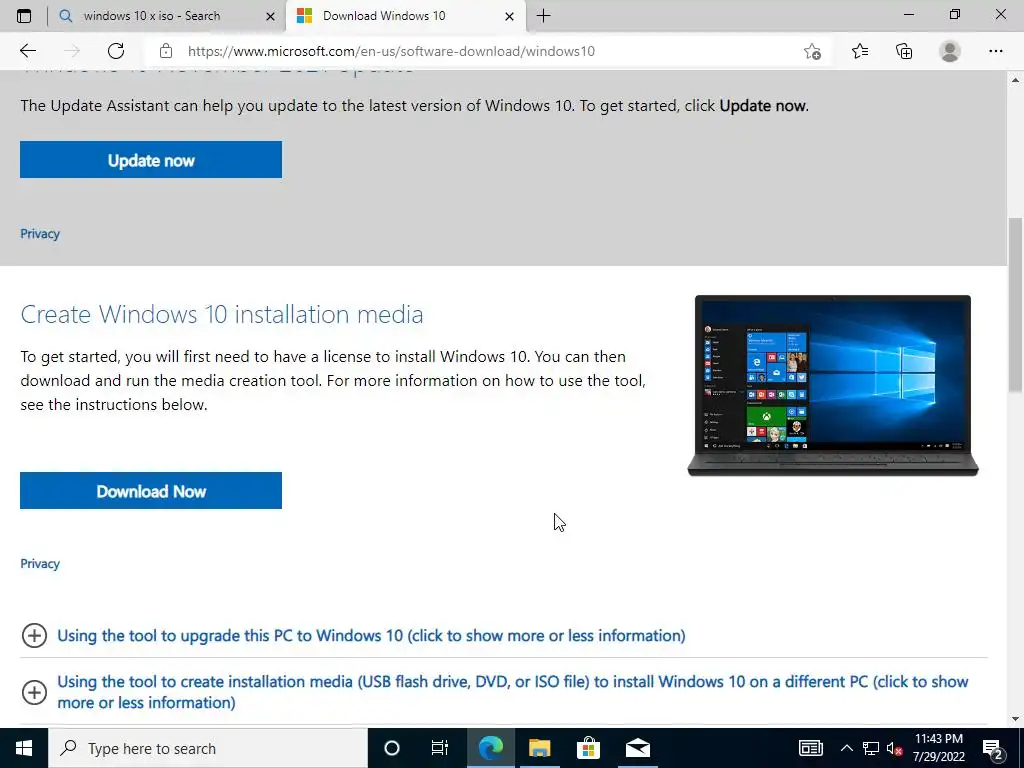Open the Favorites list icon

point(860,51)
